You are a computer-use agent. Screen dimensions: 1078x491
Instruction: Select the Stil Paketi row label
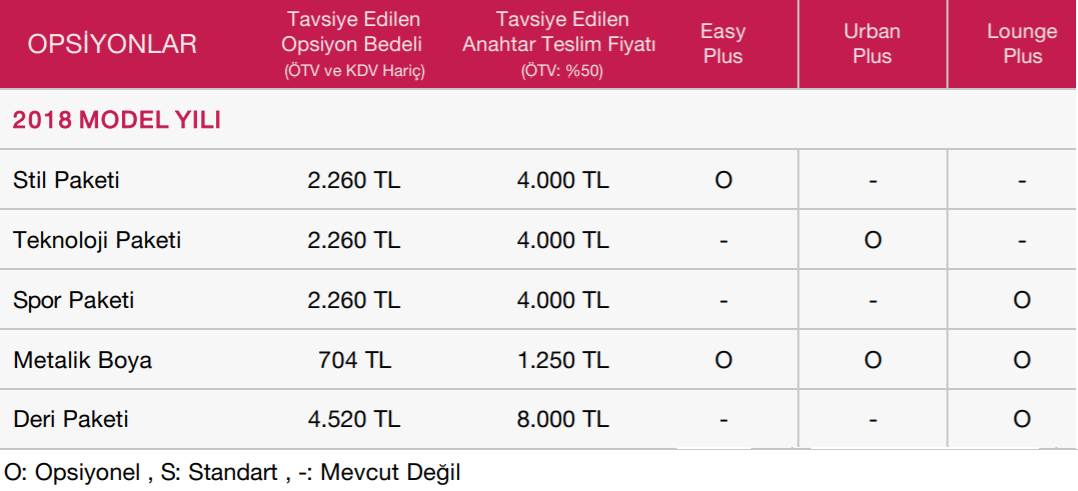tap(66, 180)
